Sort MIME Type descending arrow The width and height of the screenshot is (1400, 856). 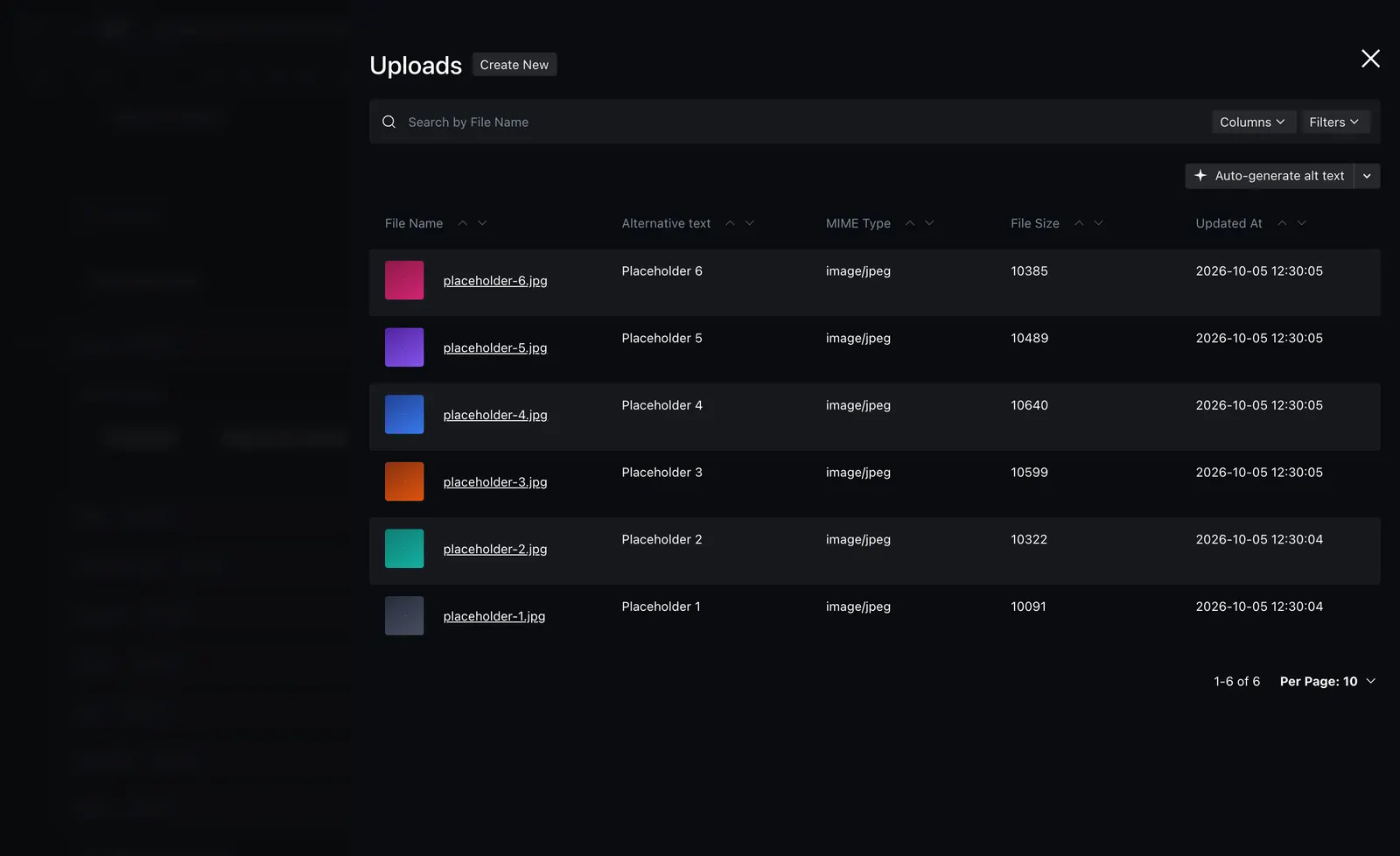(x=929, y=223)
